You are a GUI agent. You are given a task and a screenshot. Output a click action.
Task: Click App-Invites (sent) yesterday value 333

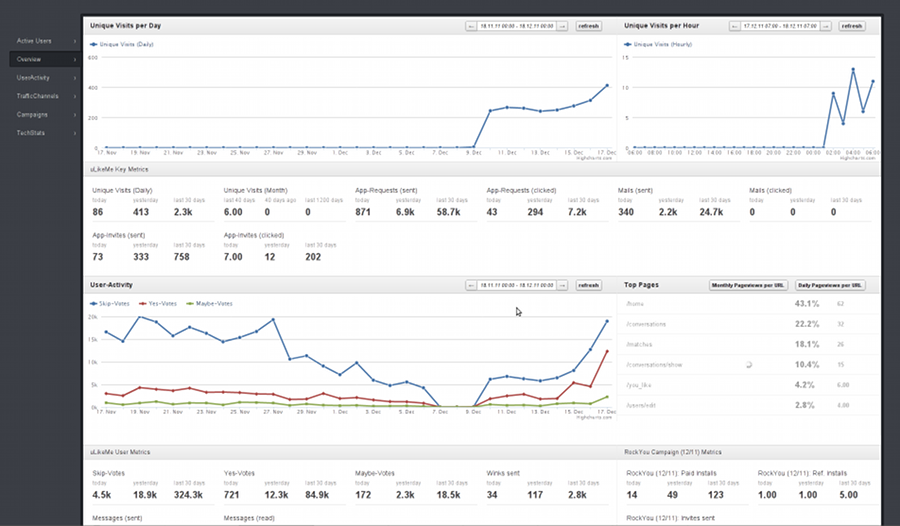(141, 257)
